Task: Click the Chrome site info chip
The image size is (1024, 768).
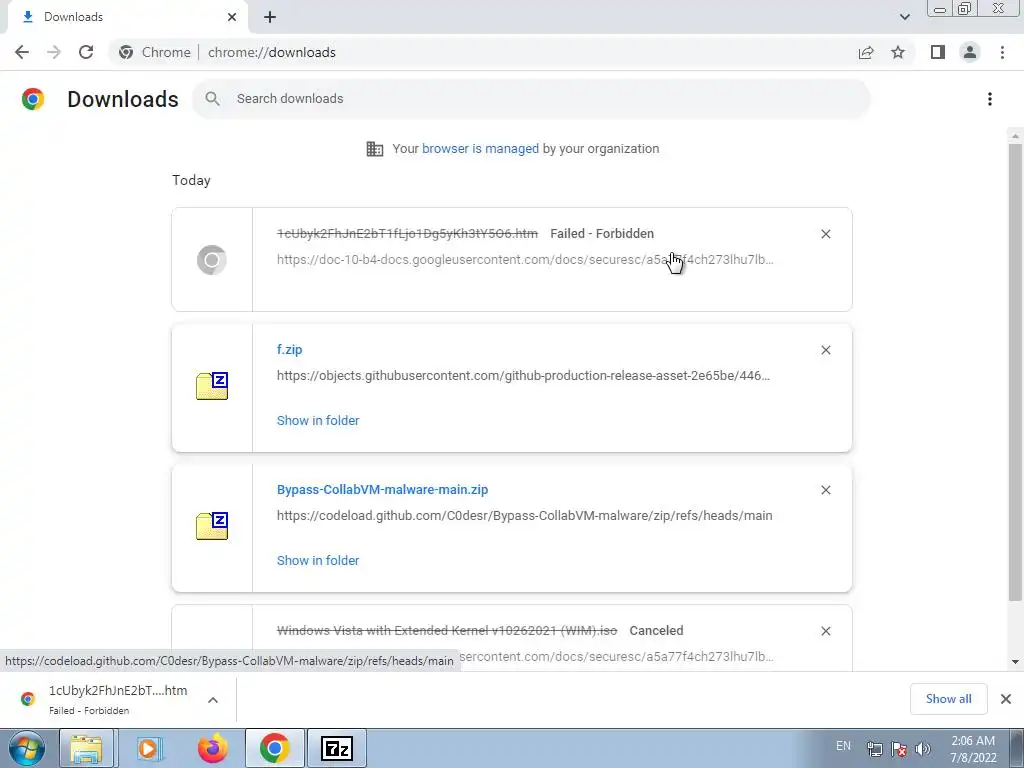Action: [155, 52]
